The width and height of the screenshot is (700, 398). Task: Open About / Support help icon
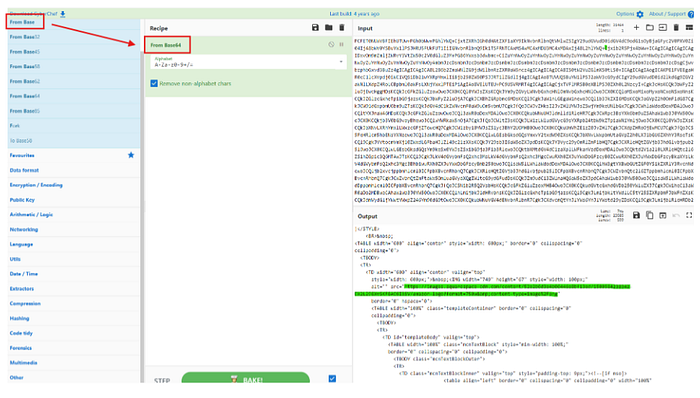(x=691, y=14)
